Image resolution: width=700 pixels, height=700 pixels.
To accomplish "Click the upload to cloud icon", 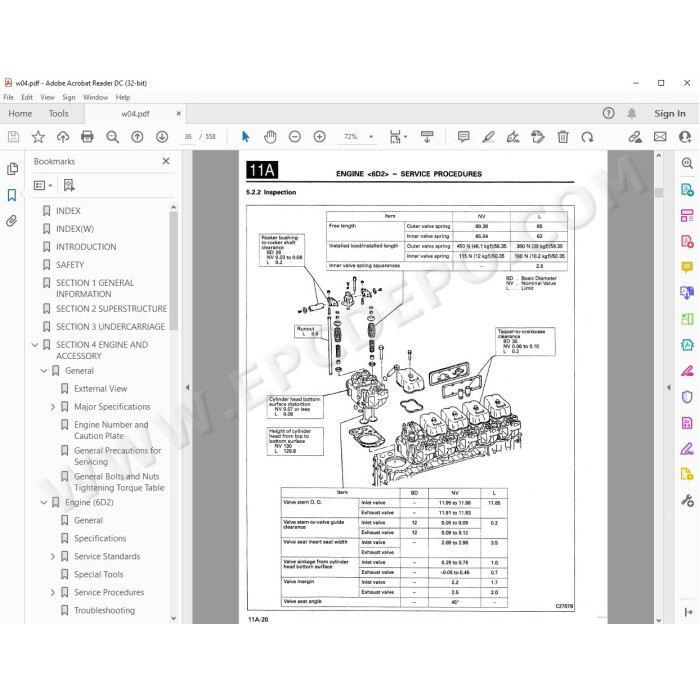I will [62, 137].
